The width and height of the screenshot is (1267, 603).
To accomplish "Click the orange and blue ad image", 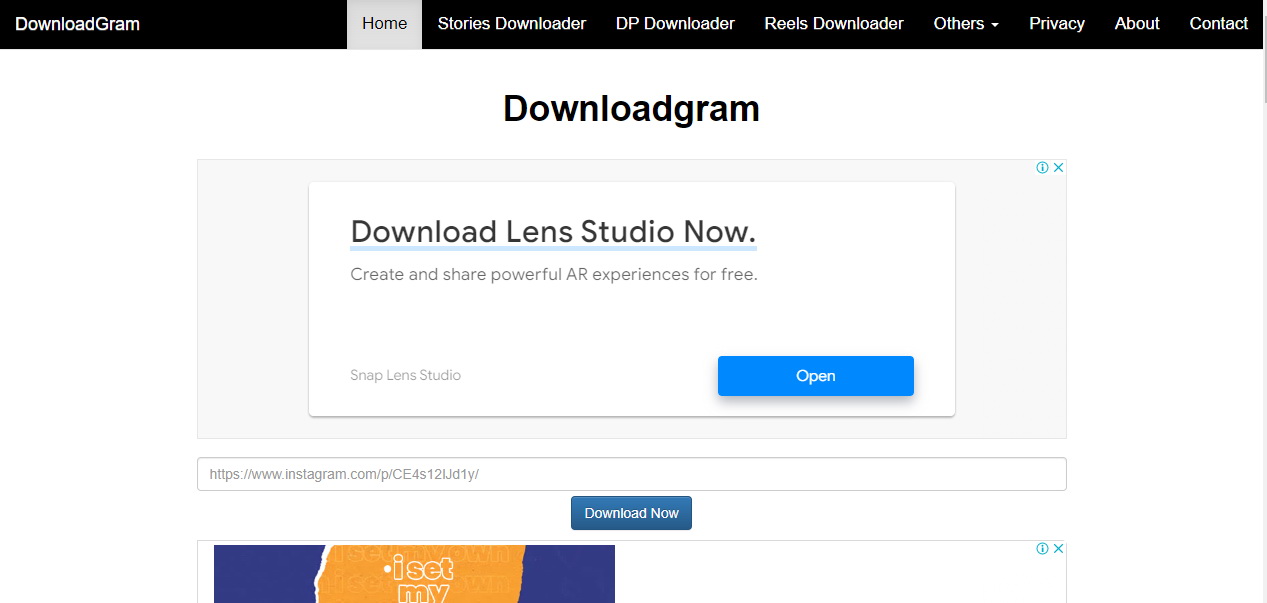I will coord(414,574).
